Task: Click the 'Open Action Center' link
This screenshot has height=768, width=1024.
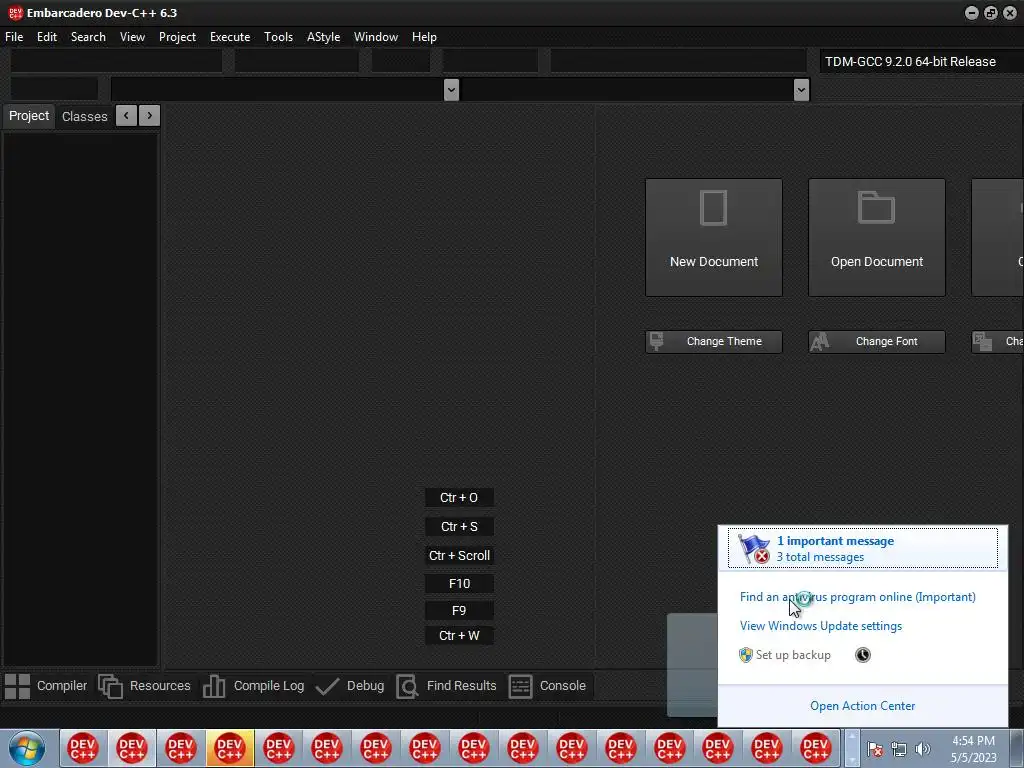Action: click(862, 706)
